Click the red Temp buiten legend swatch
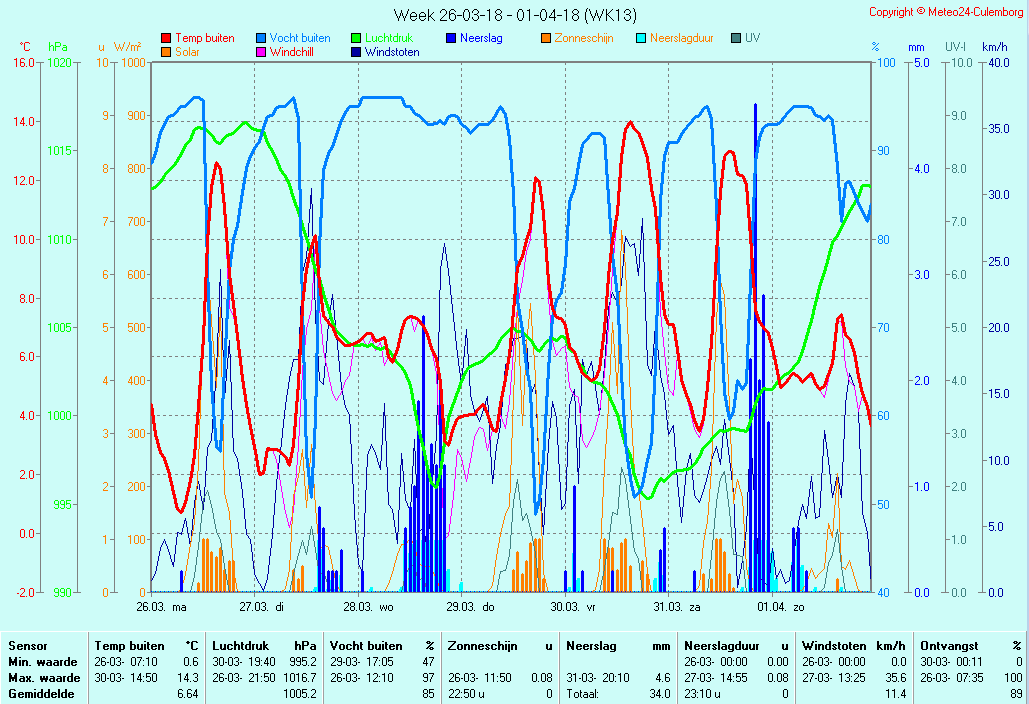Viewport: 1029px width, 704px height. (x=166, y=38)
